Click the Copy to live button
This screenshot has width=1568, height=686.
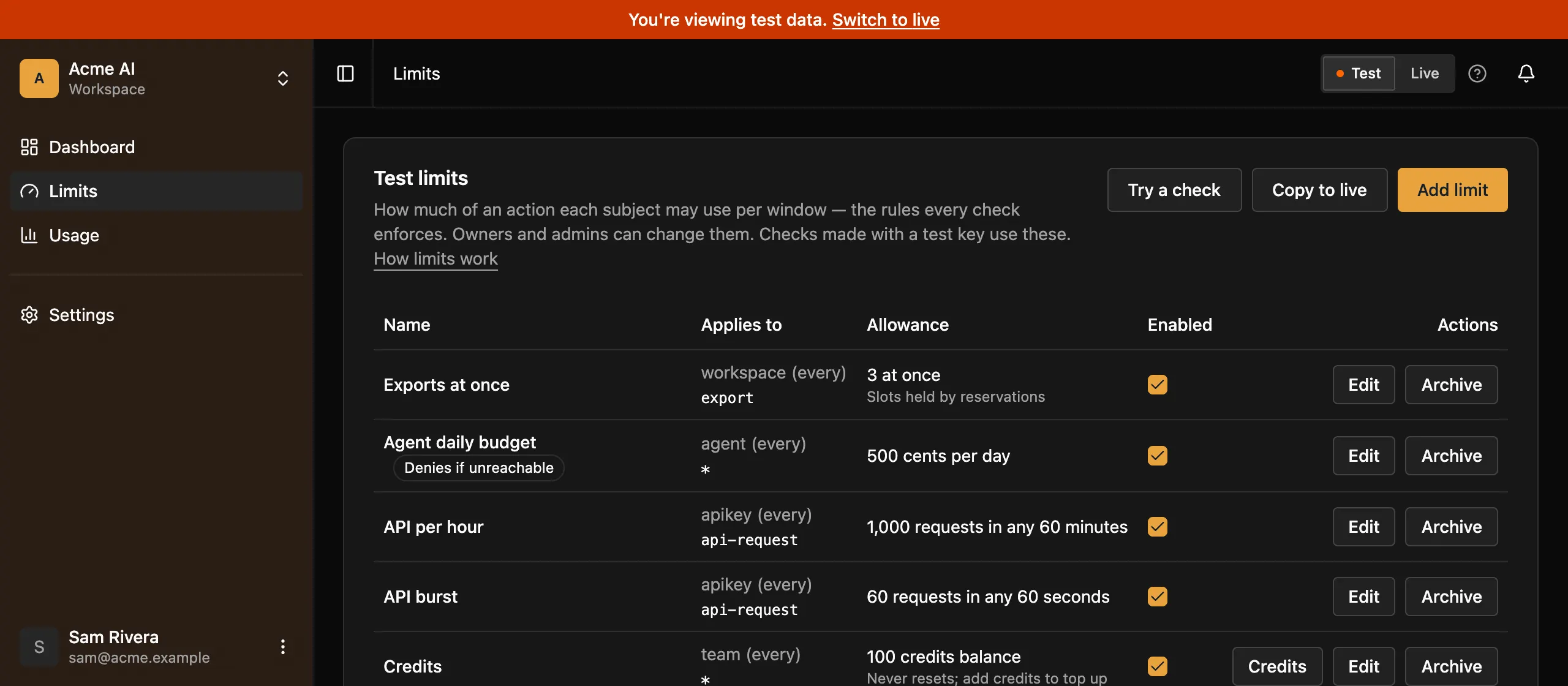[1319, 190]
